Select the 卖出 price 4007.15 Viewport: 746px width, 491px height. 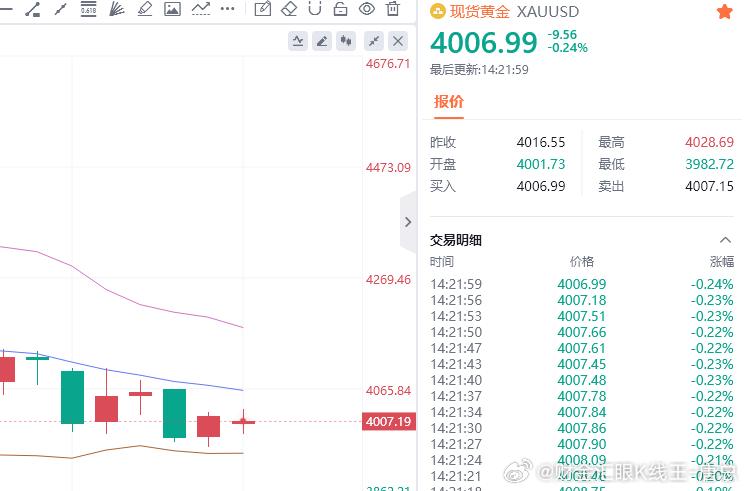point(709,186)
